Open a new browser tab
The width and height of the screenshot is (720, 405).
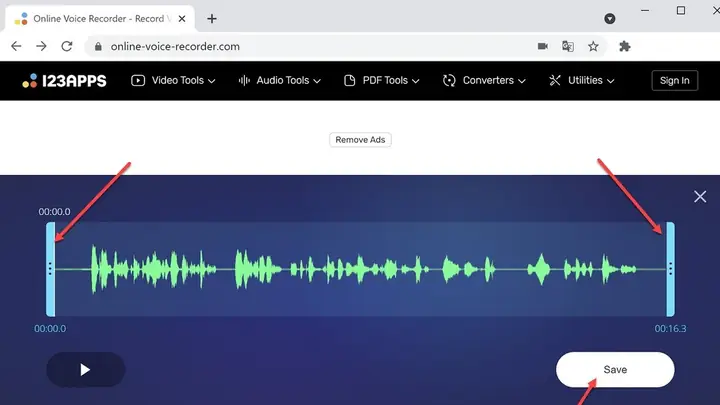point(212,19)
